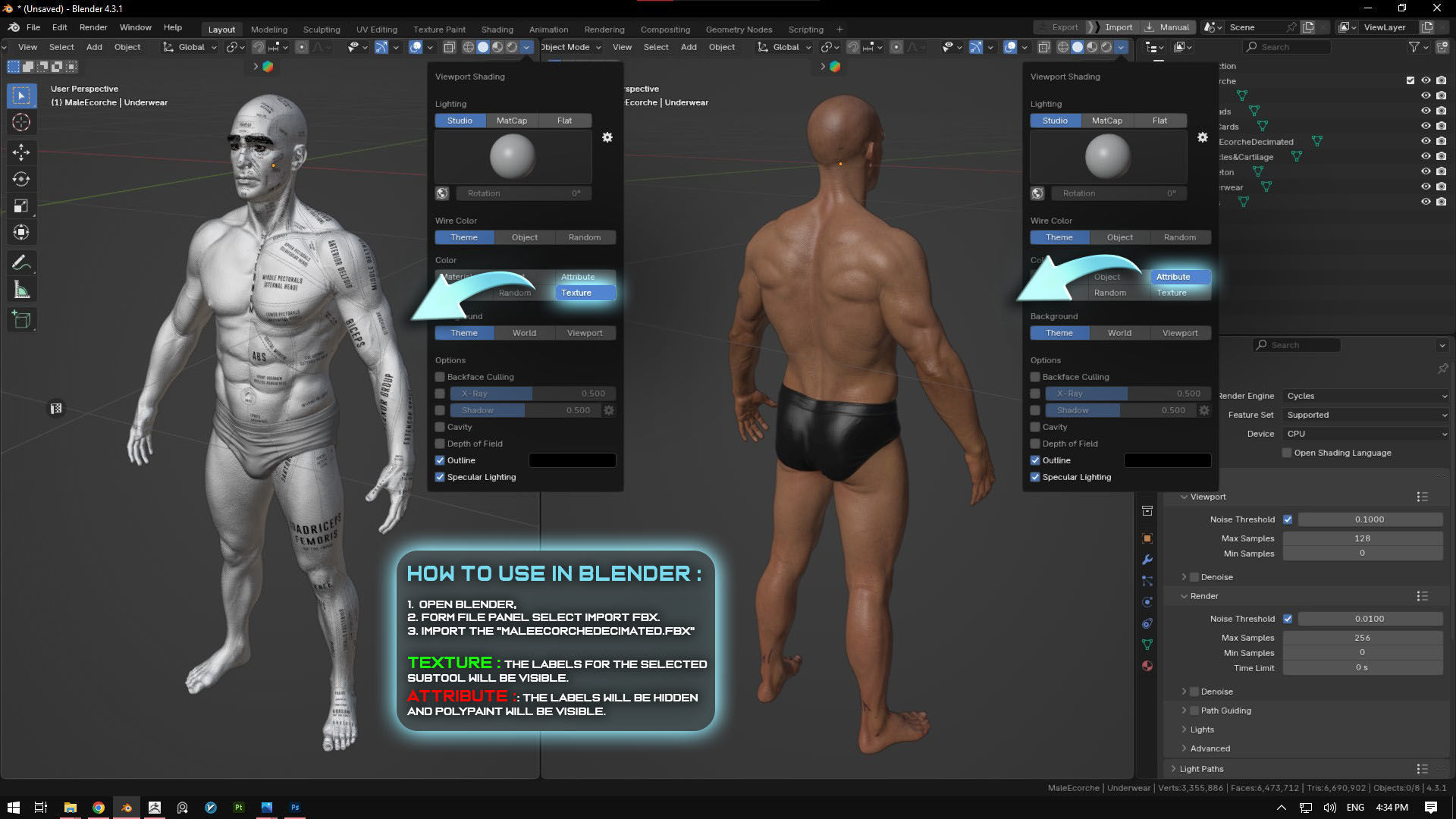This screenshot has width=1456, height=819.
Task: Open the Feature Set dropdown showing Supported
Action: (x=1366, y=415)
